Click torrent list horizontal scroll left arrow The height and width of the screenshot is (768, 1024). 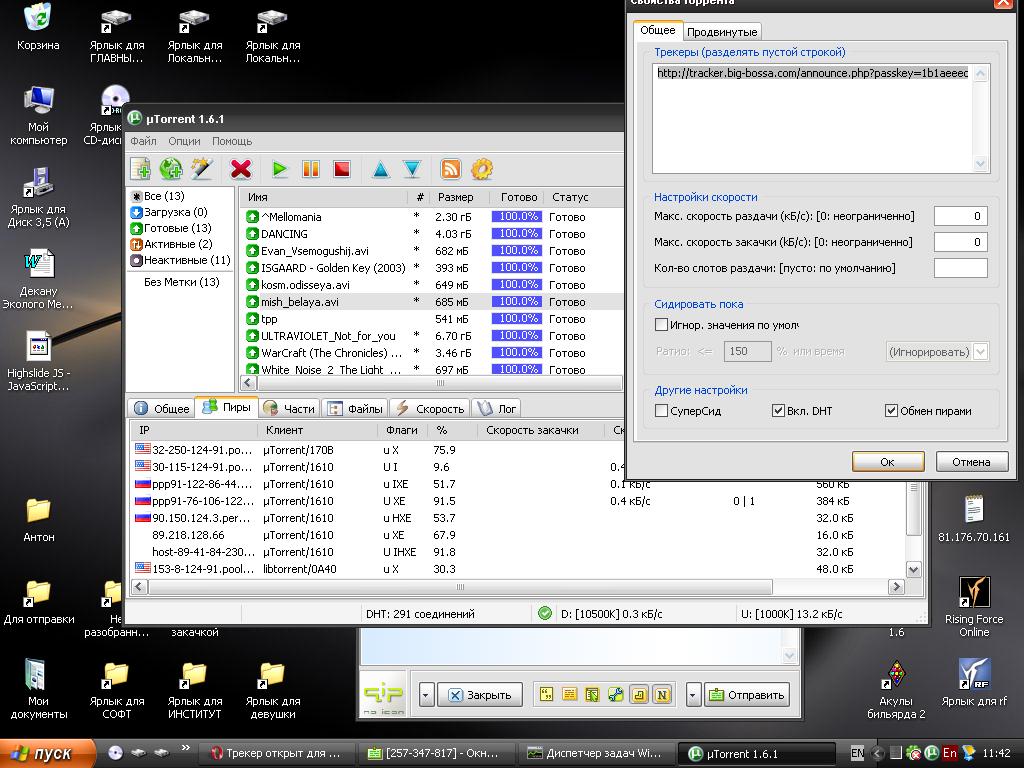pos(248,383)
